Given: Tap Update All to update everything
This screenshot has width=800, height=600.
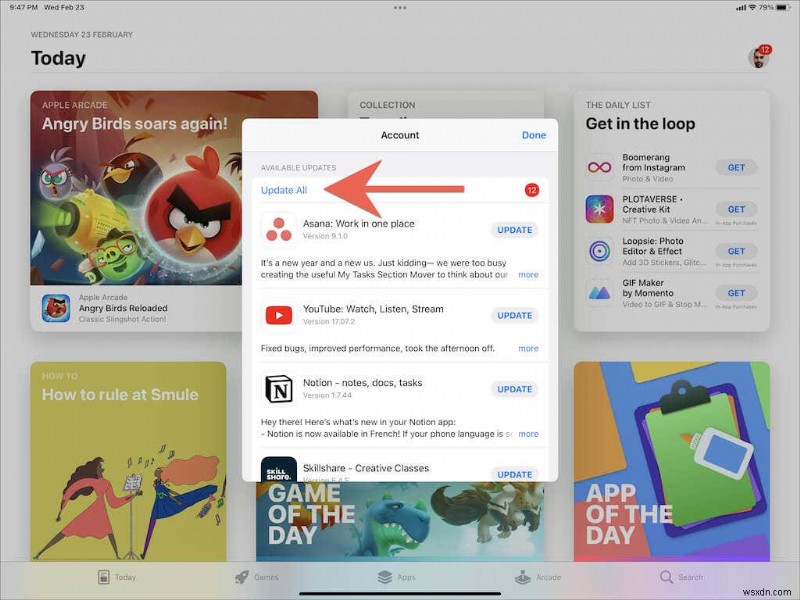Looking at the screenshot, I should click(284, 189).
